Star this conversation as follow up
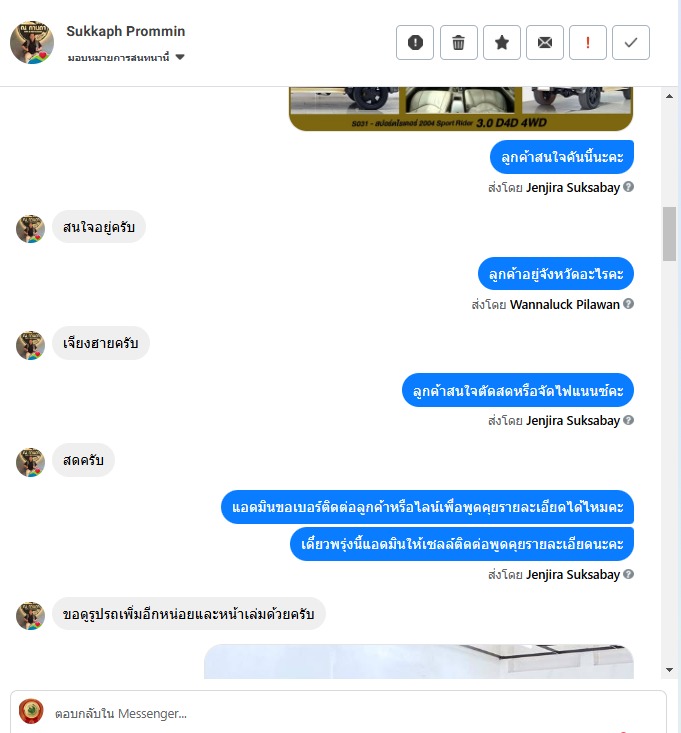Image resolution: width=681 pixels, height=733 pixels. [502, 43]
